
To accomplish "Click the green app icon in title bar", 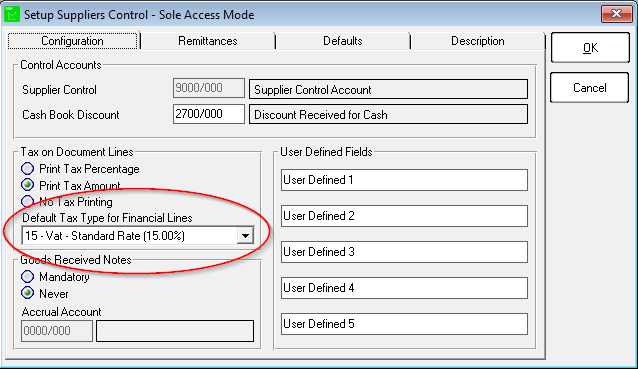I will coord(12,15).
